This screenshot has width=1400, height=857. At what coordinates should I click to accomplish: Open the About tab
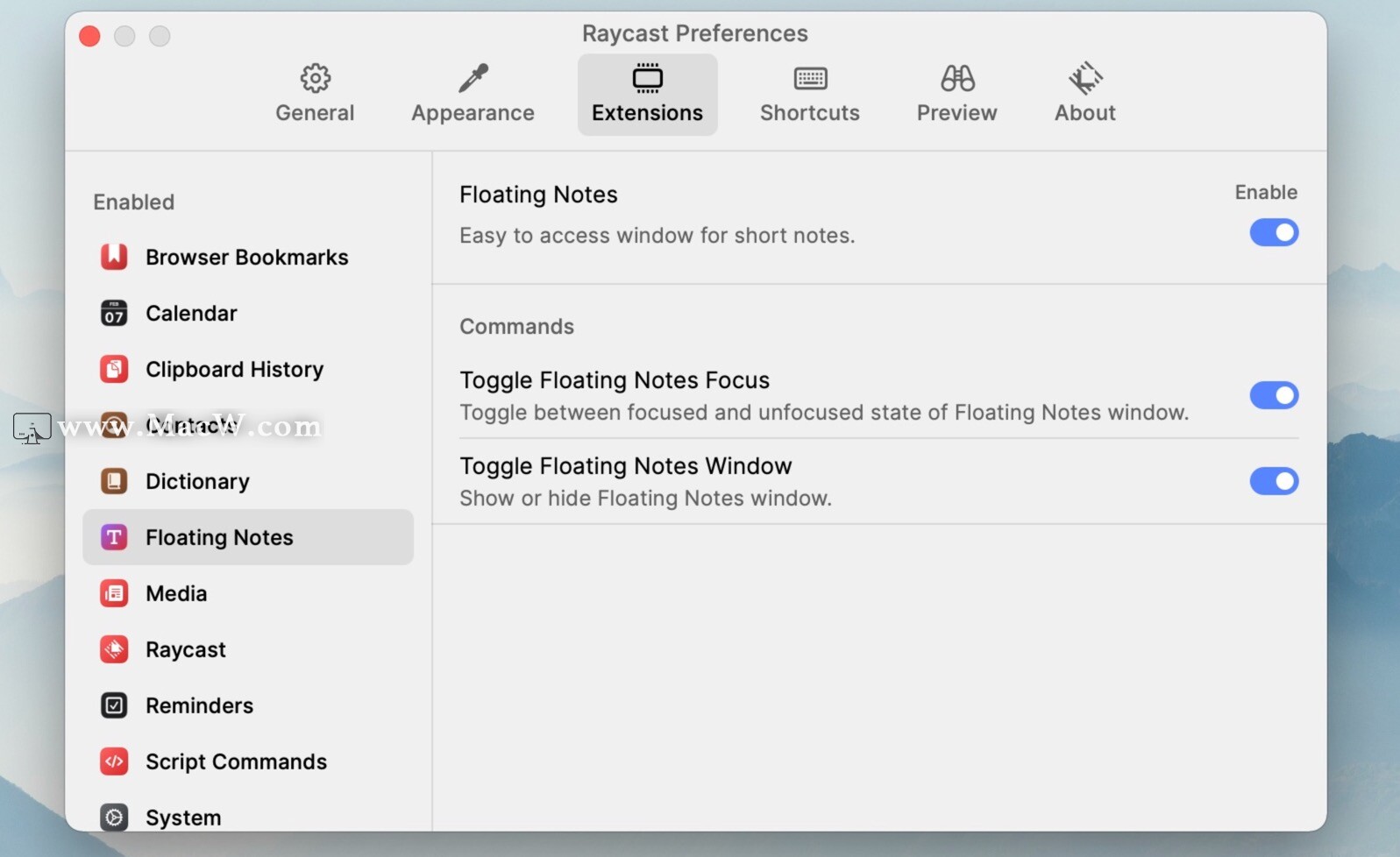[1084, 94]
